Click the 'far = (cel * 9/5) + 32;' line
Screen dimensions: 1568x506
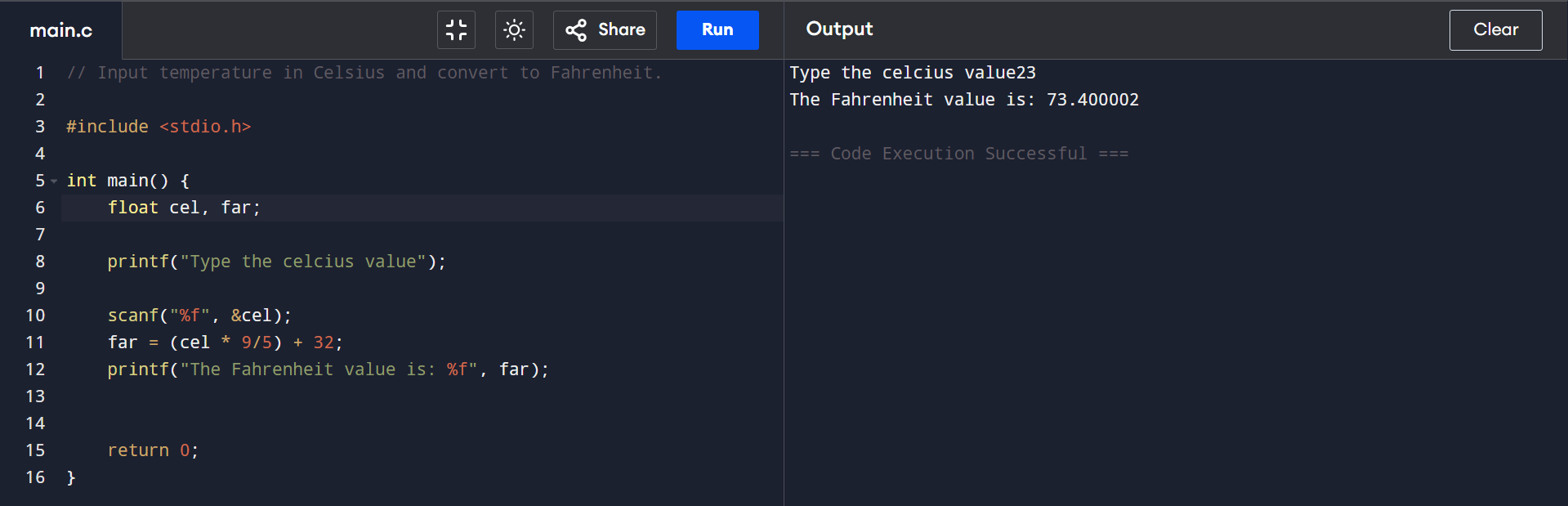(226, 343)
